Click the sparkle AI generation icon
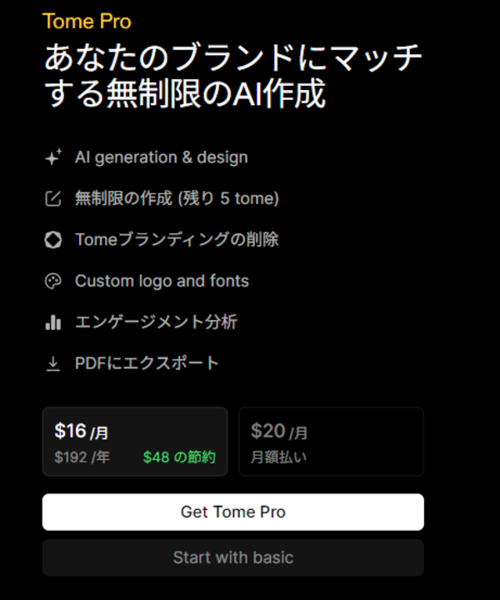Image resolution: width=500 pixels, height=600 pixels. (x=53, y=157)
